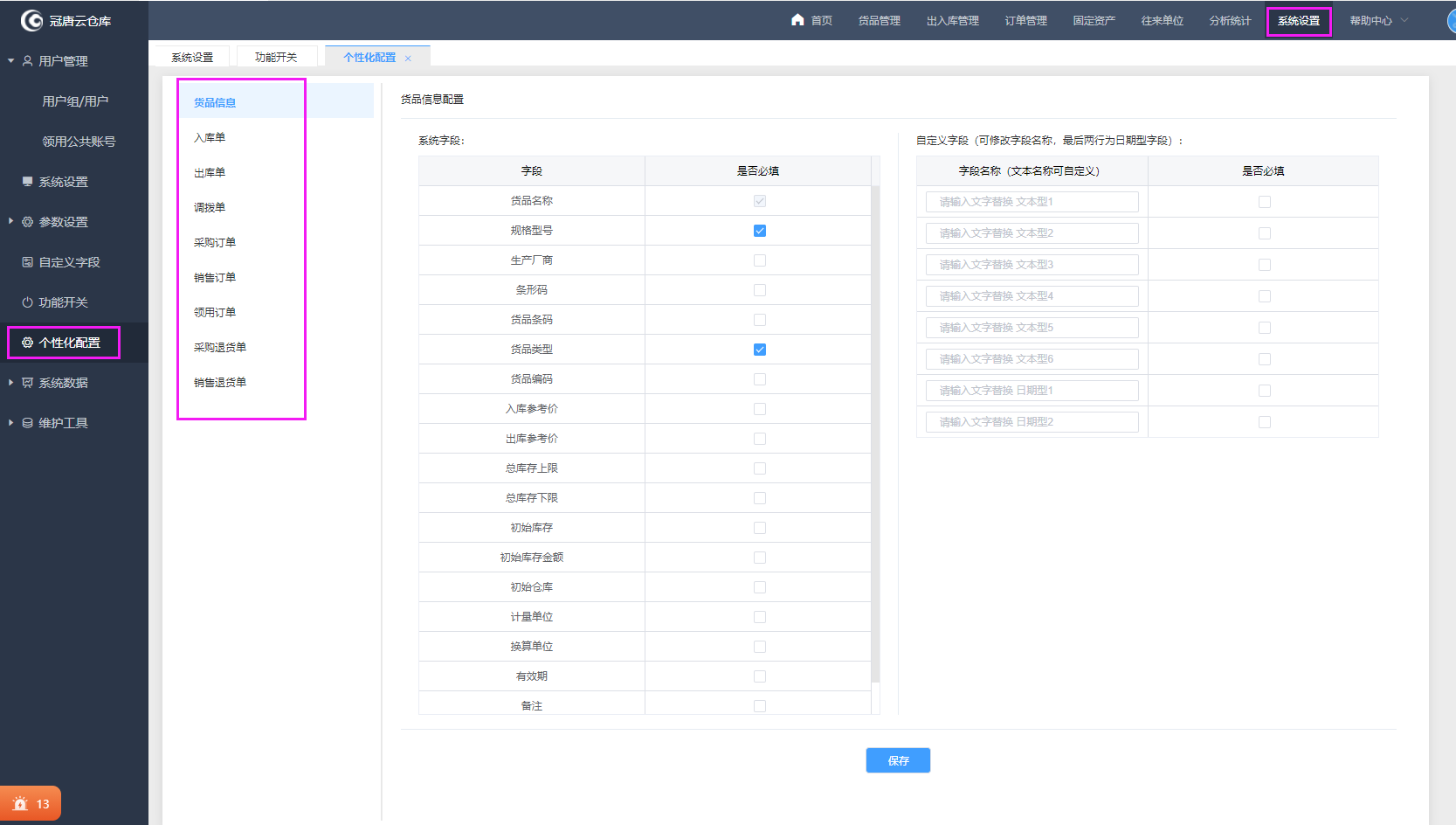The width and height of the screenshot is (1456, 825).
Task: Uncheck 规格型号 required checkbox
Action: coord(760,231)
